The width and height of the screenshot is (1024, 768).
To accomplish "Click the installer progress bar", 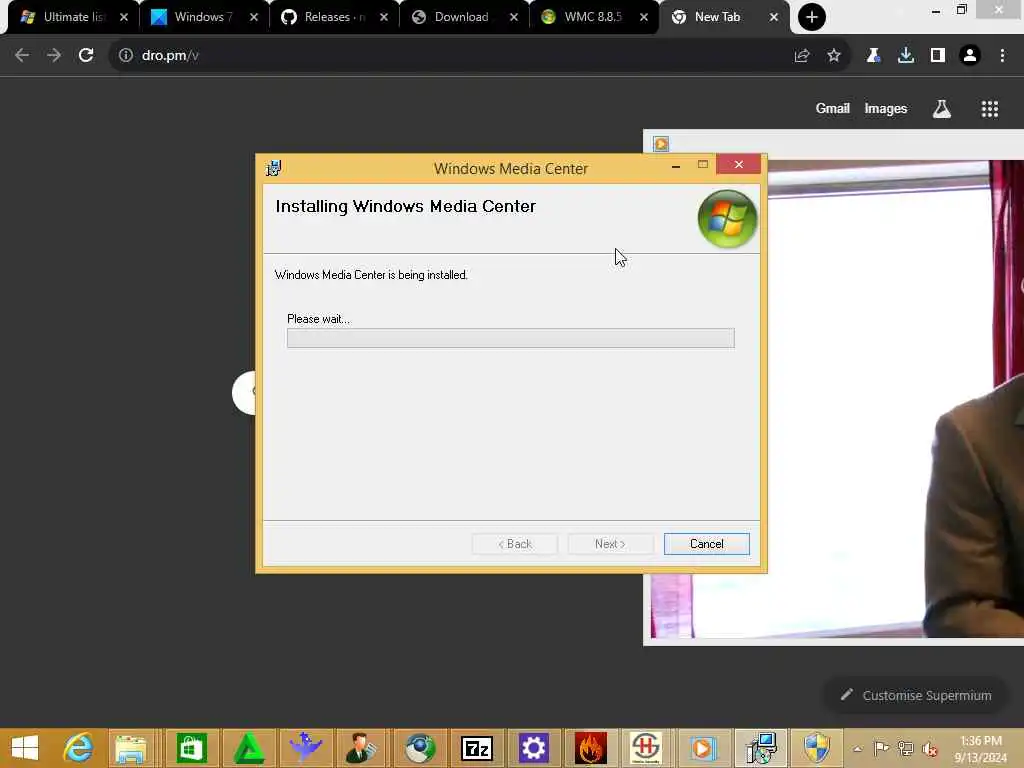I will 511,338.
